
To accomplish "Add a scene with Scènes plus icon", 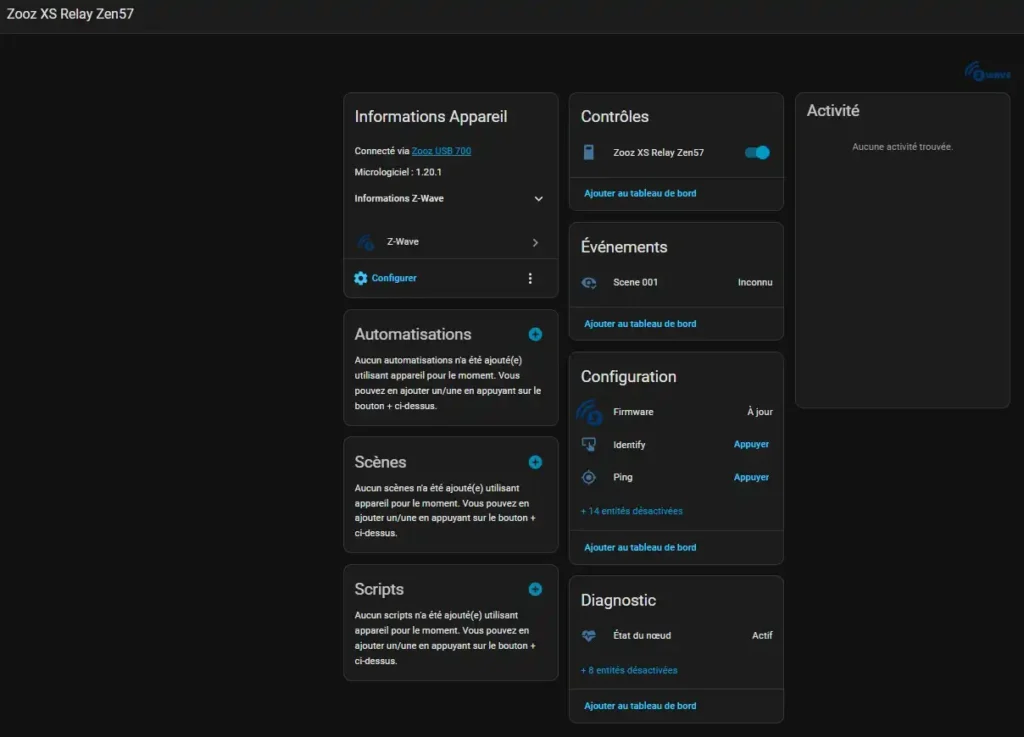I will (535, 462).
